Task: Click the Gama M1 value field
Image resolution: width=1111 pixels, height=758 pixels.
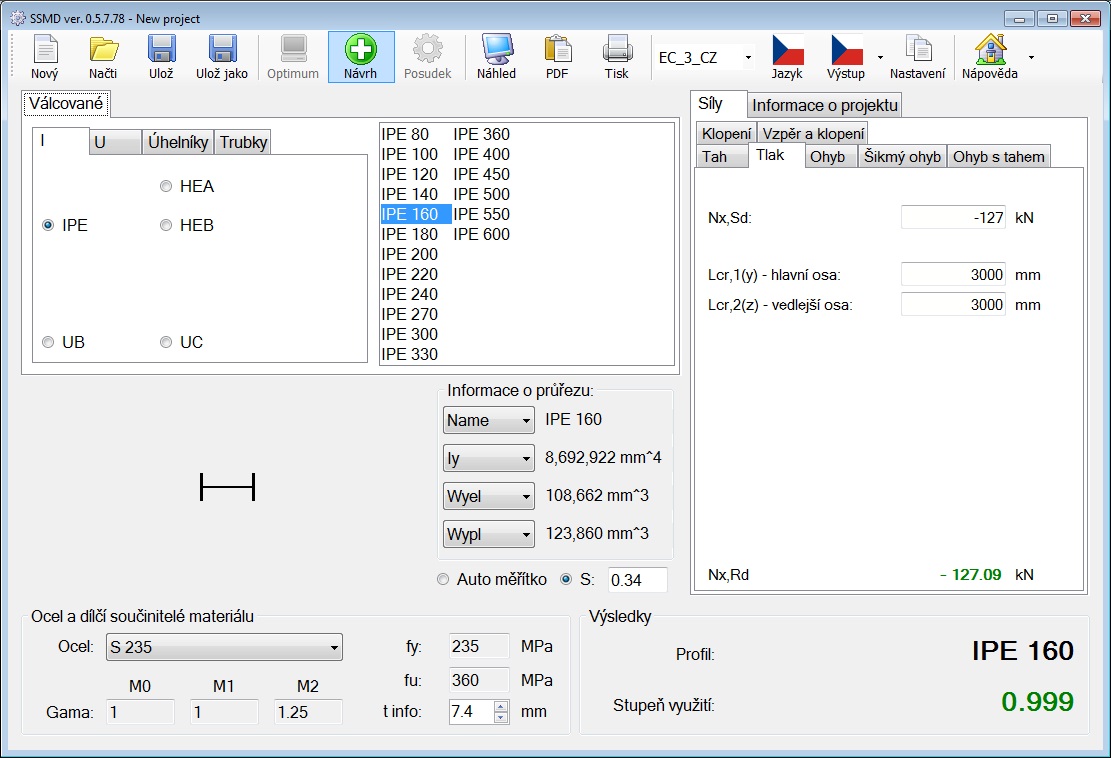Action: [224, 712]
